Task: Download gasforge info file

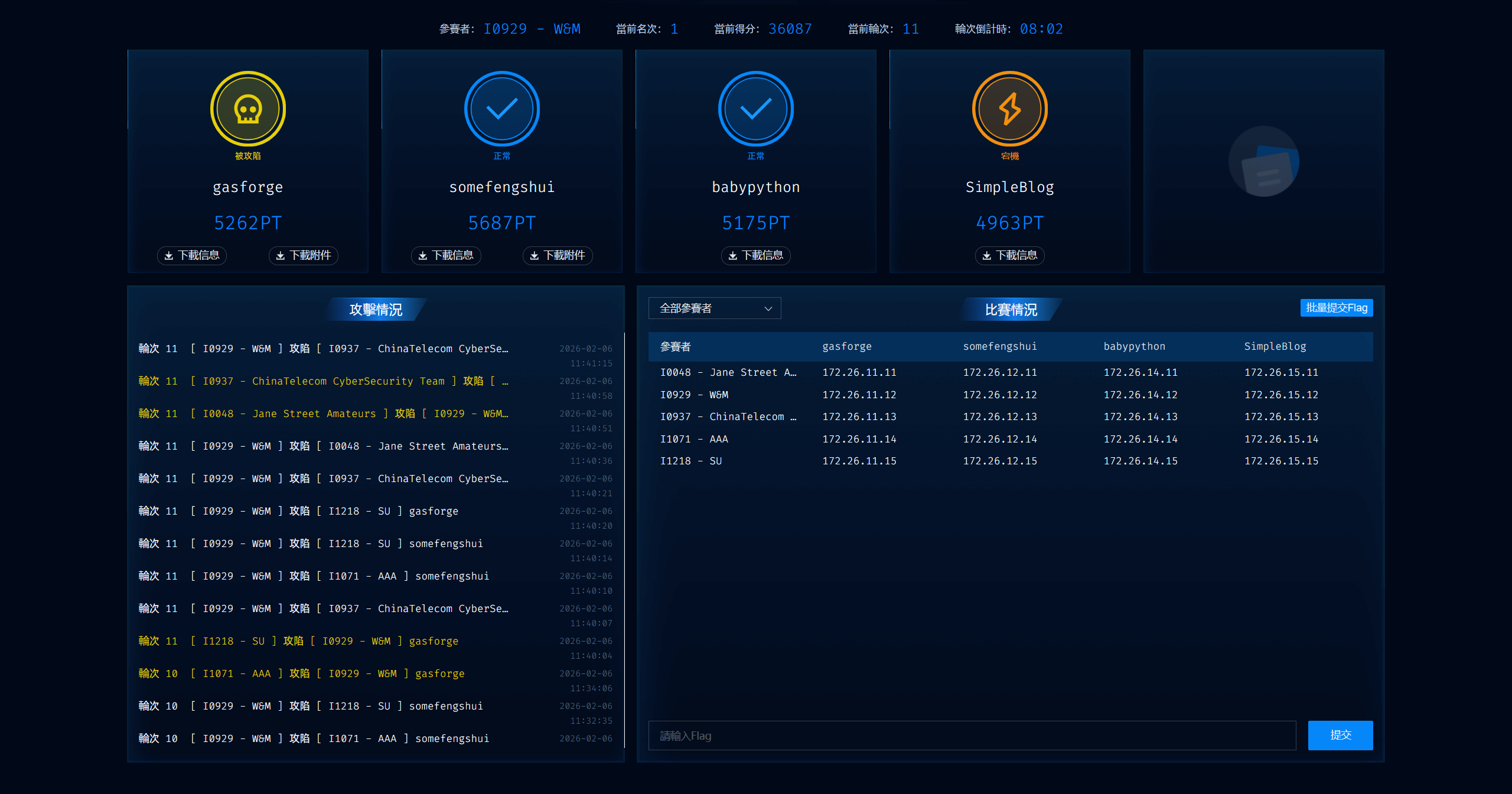Action: click(x=192, y=255)
